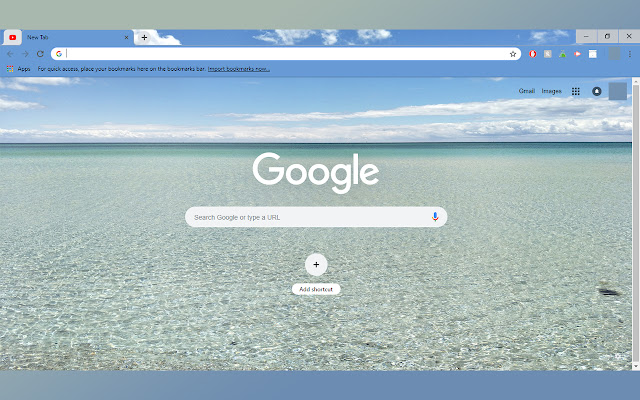Open the green triangle extension icon

[x=562, y=54]
